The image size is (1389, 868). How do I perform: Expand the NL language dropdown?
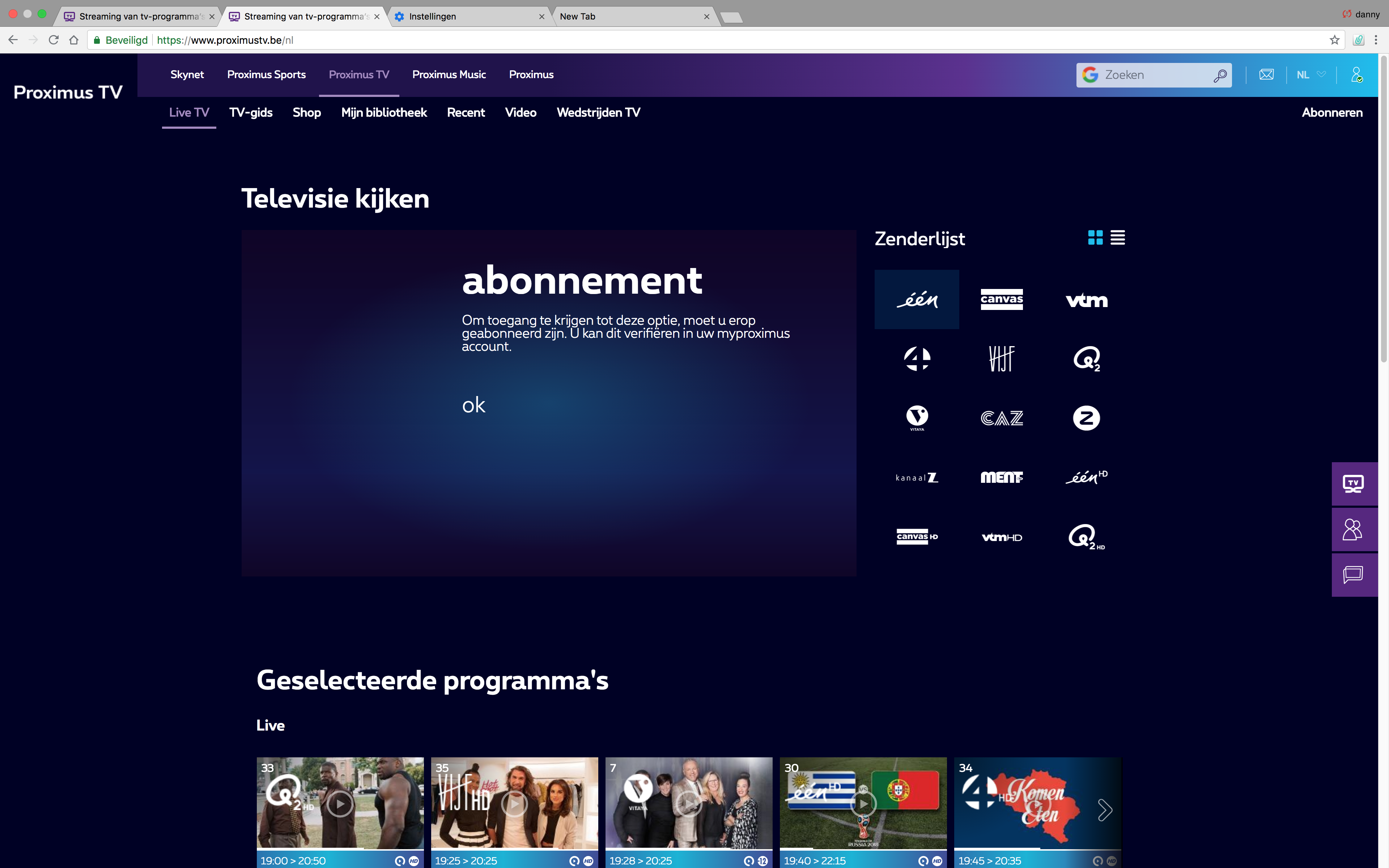(1311, 75)
